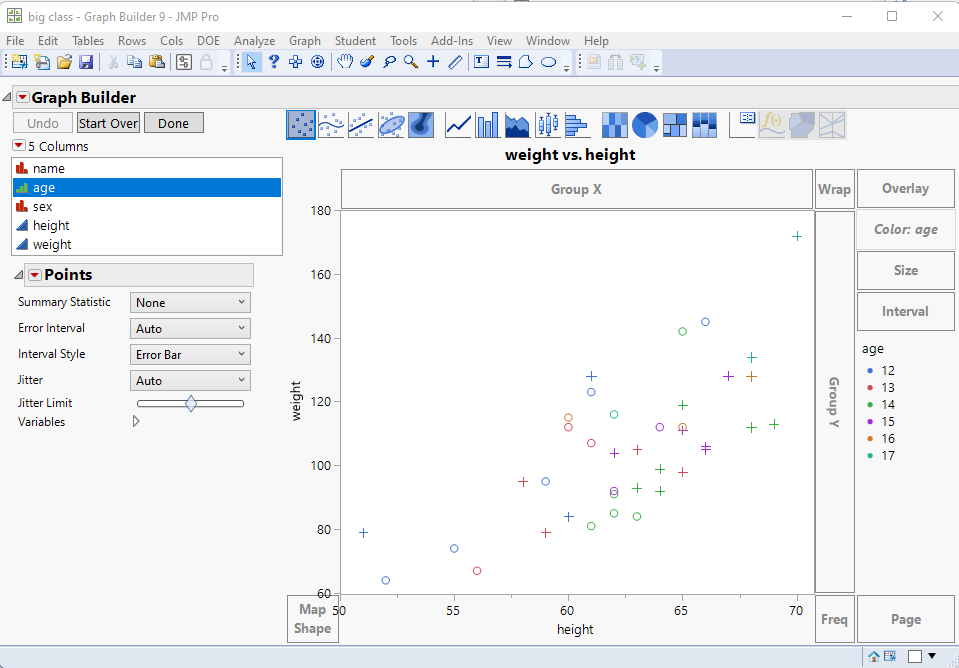Open the Summary Statistic dropdown
Screen dimensions: 959x668
coord(190,303)
